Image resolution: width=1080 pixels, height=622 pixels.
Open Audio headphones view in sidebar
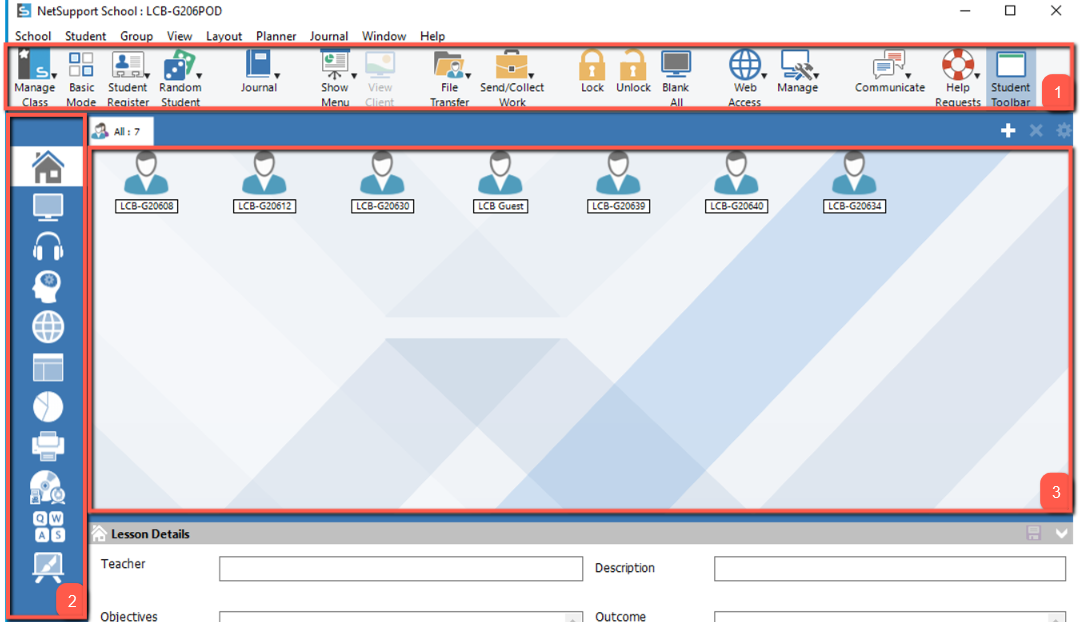click(x=48, y=247)
